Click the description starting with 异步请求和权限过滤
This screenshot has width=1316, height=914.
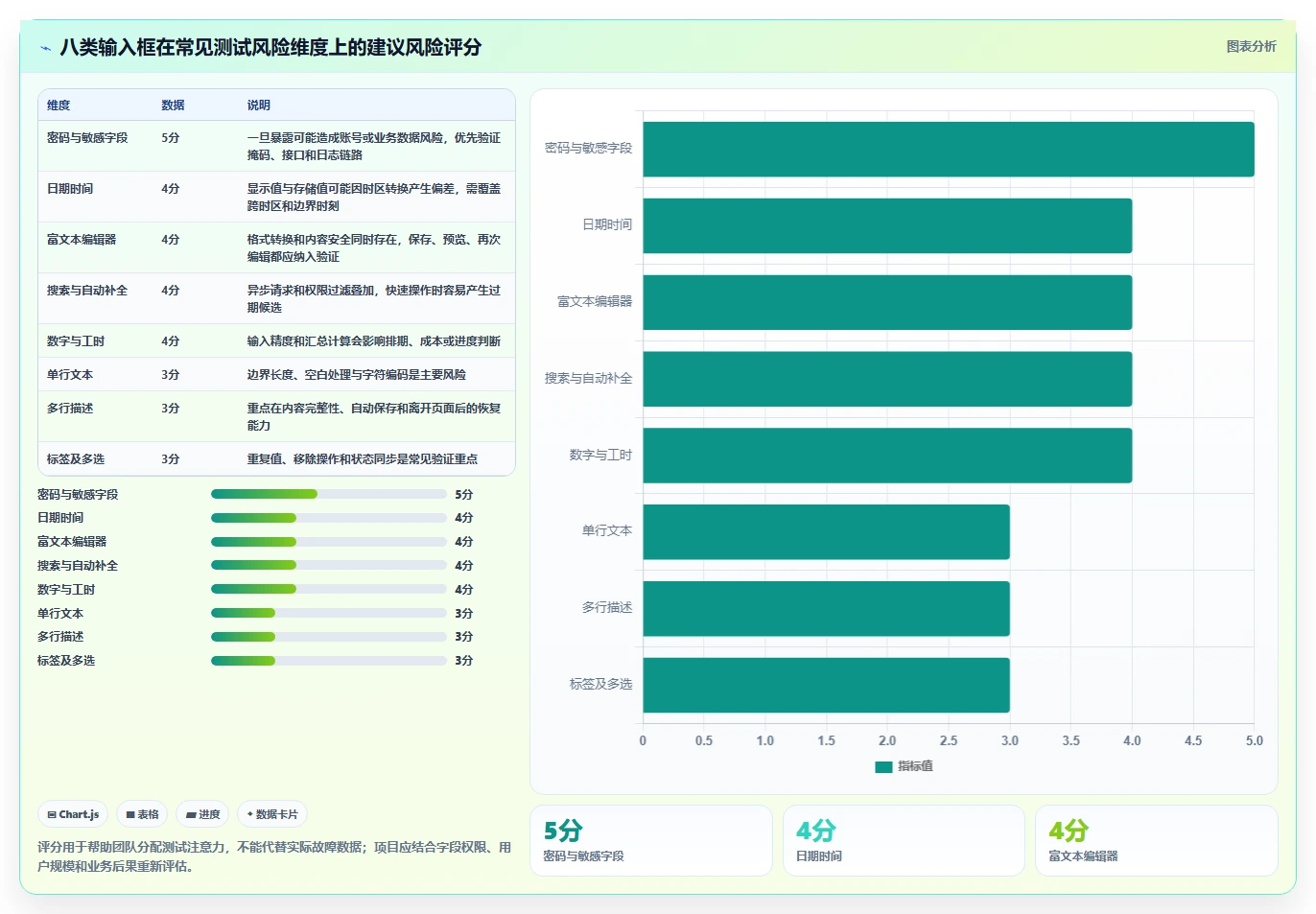[374, 299]
